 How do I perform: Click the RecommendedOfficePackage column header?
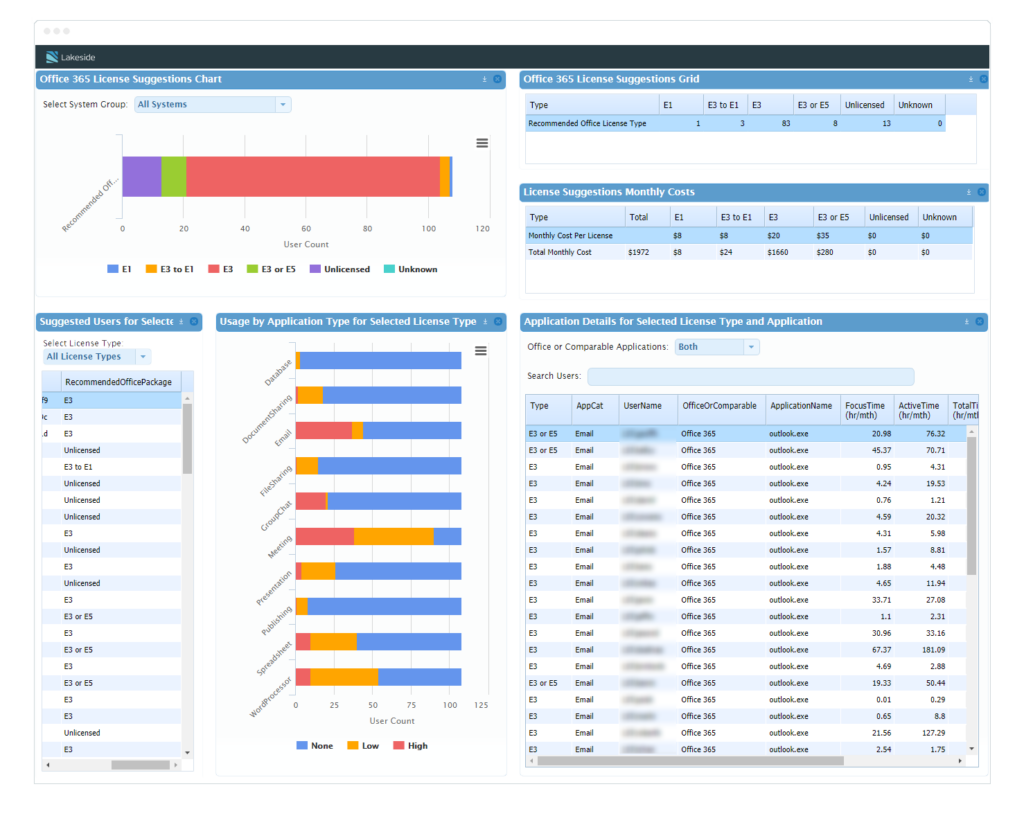(118, 382)
